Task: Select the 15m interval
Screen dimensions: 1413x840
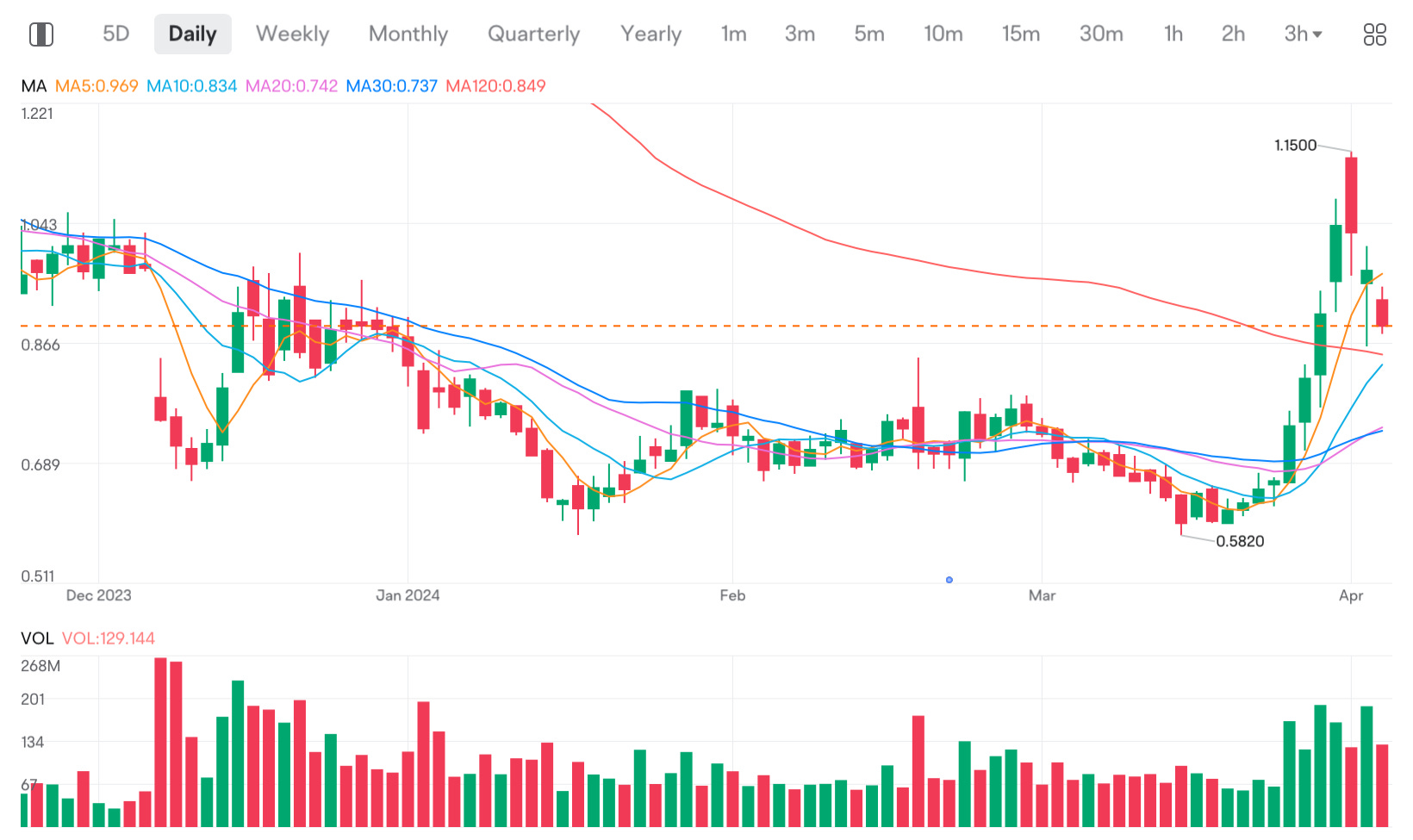Action: coord(1021,34)
